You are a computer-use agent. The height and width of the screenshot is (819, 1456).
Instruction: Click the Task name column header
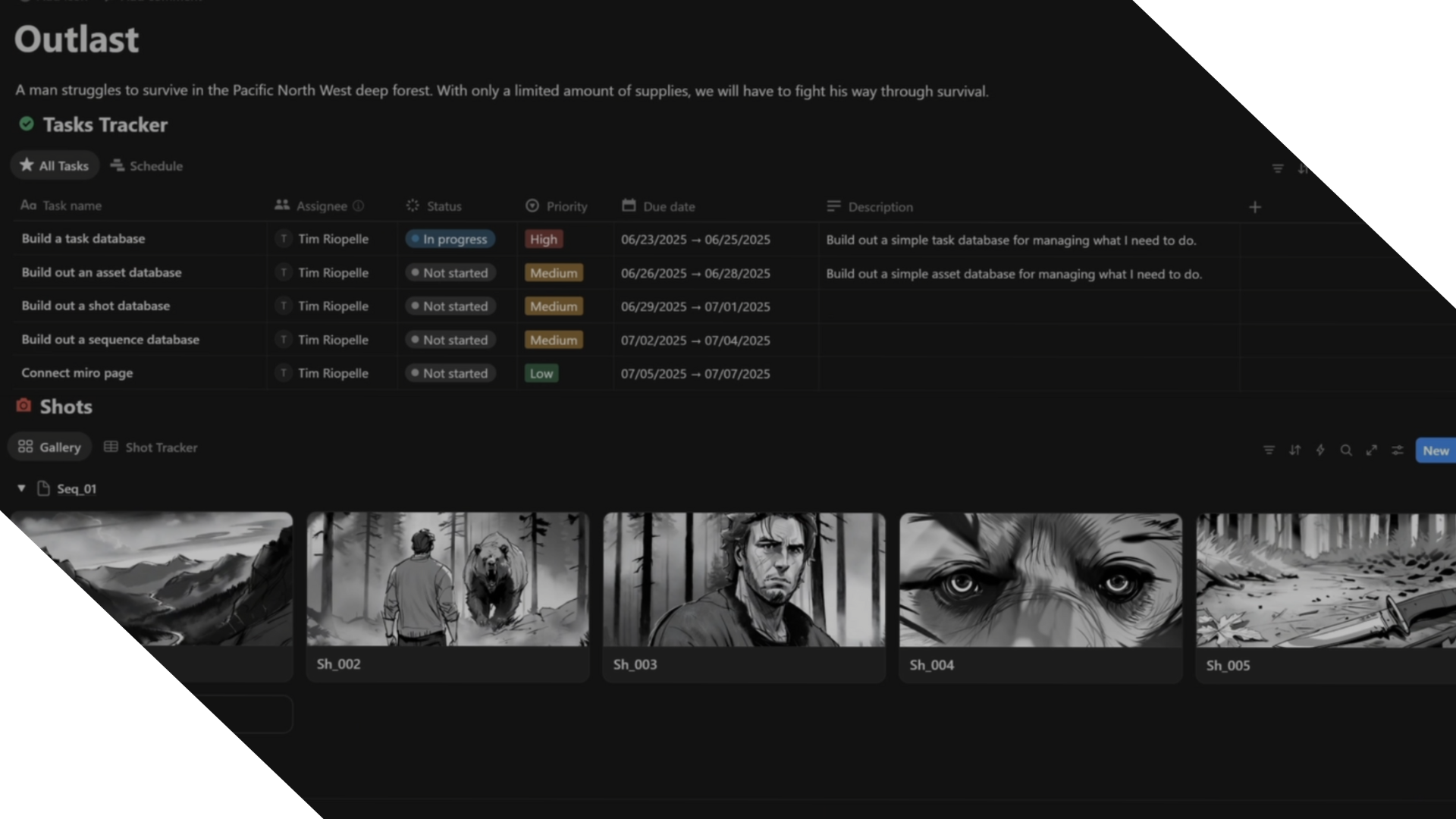[x=61, y=206]
